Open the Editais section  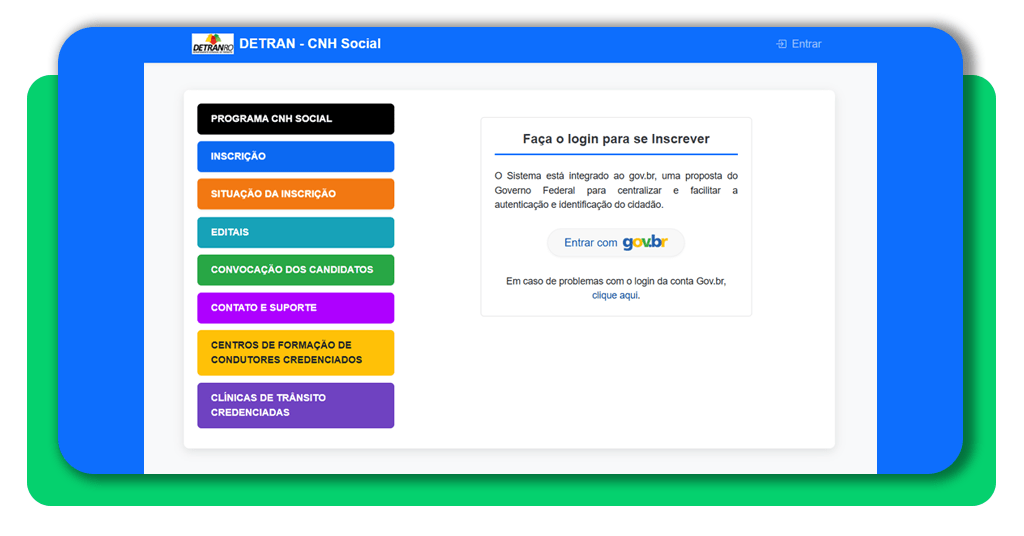[x=296, y=232]
